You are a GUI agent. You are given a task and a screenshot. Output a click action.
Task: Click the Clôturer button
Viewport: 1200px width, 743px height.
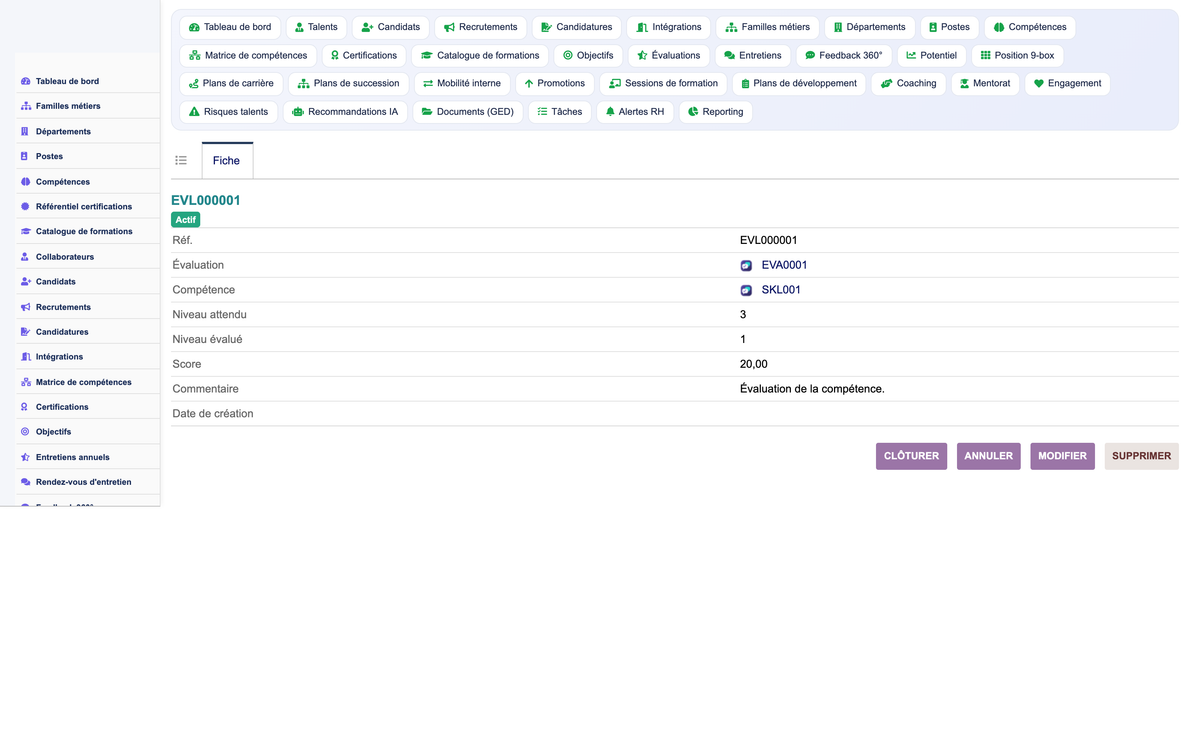click(911, 456)
